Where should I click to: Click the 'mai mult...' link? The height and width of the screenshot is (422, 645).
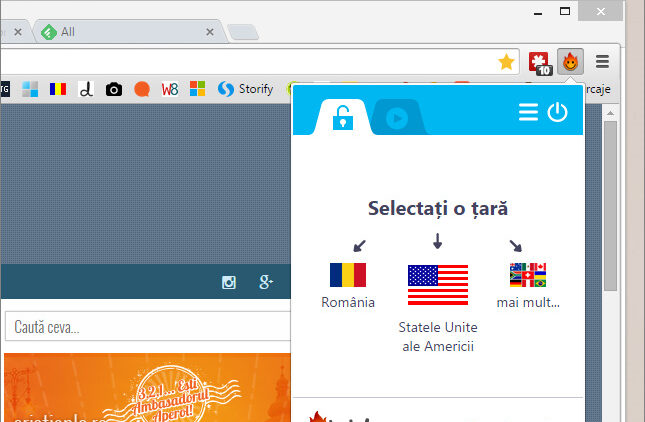point(528,302)
